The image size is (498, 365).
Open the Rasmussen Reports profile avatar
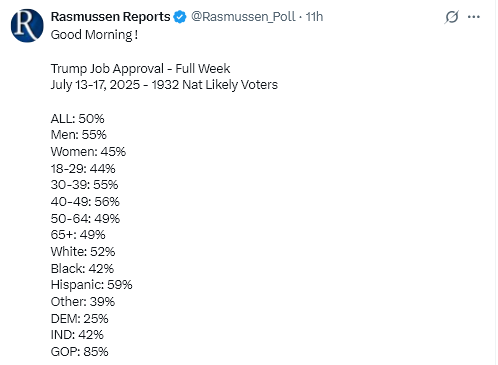click(x=27, y=26)
